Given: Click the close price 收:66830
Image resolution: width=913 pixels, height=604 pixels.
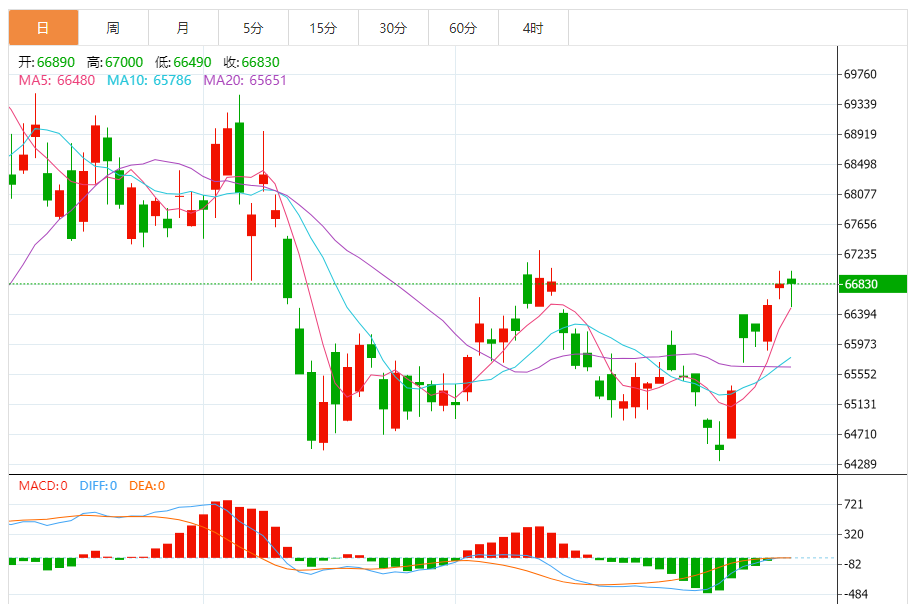Looking at the screenshot, I should pyautogui.click(x=252, y=62).
